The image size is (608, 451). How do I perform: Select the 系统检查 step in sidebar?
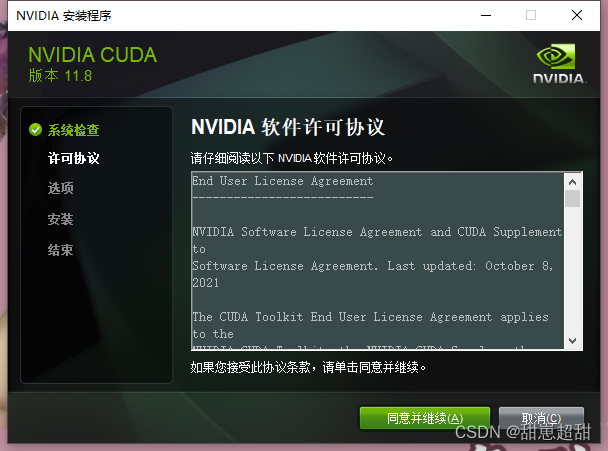click(73, 130)
